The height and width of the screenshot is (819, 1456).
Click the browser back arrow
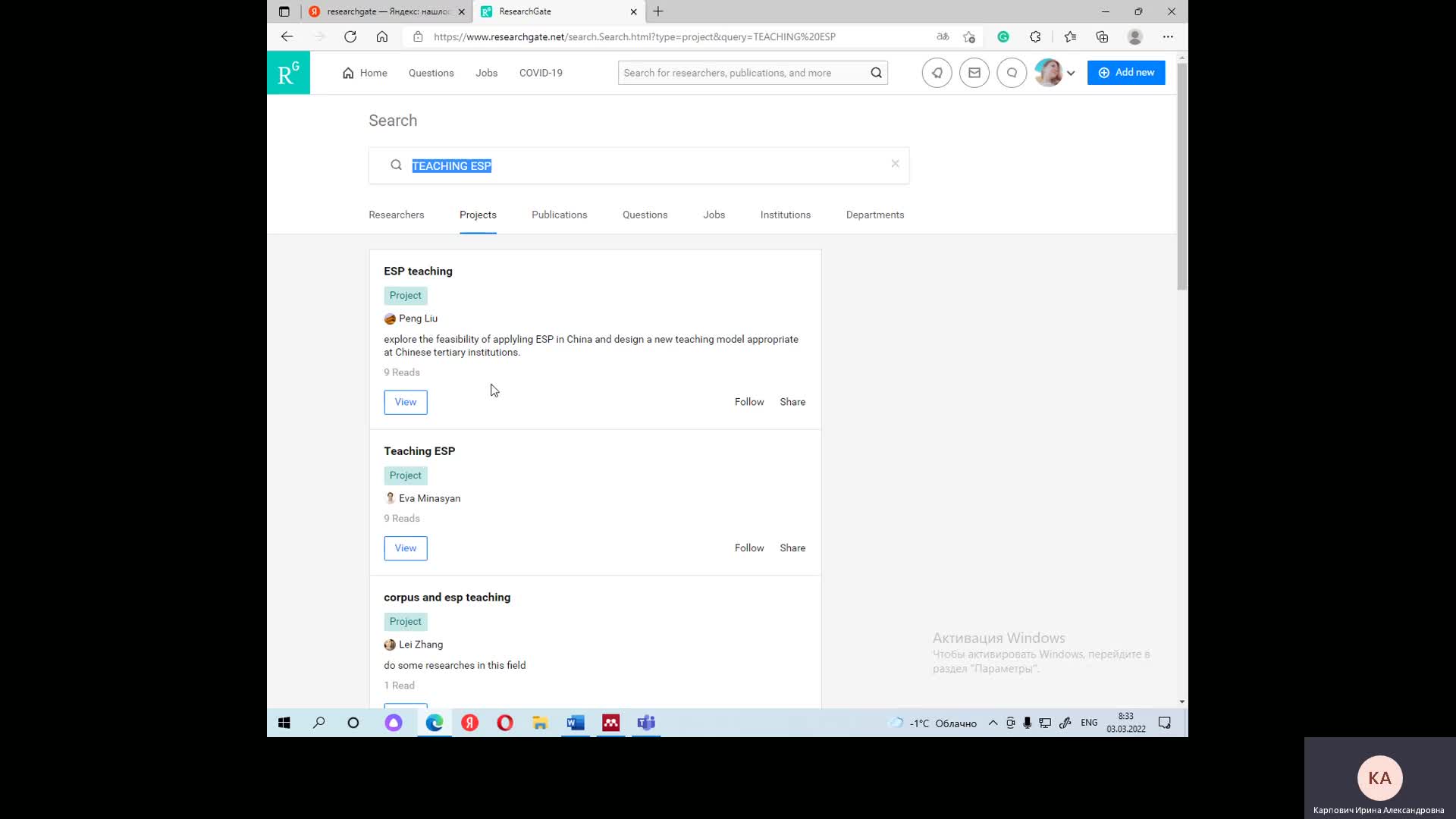coord(287,36)
